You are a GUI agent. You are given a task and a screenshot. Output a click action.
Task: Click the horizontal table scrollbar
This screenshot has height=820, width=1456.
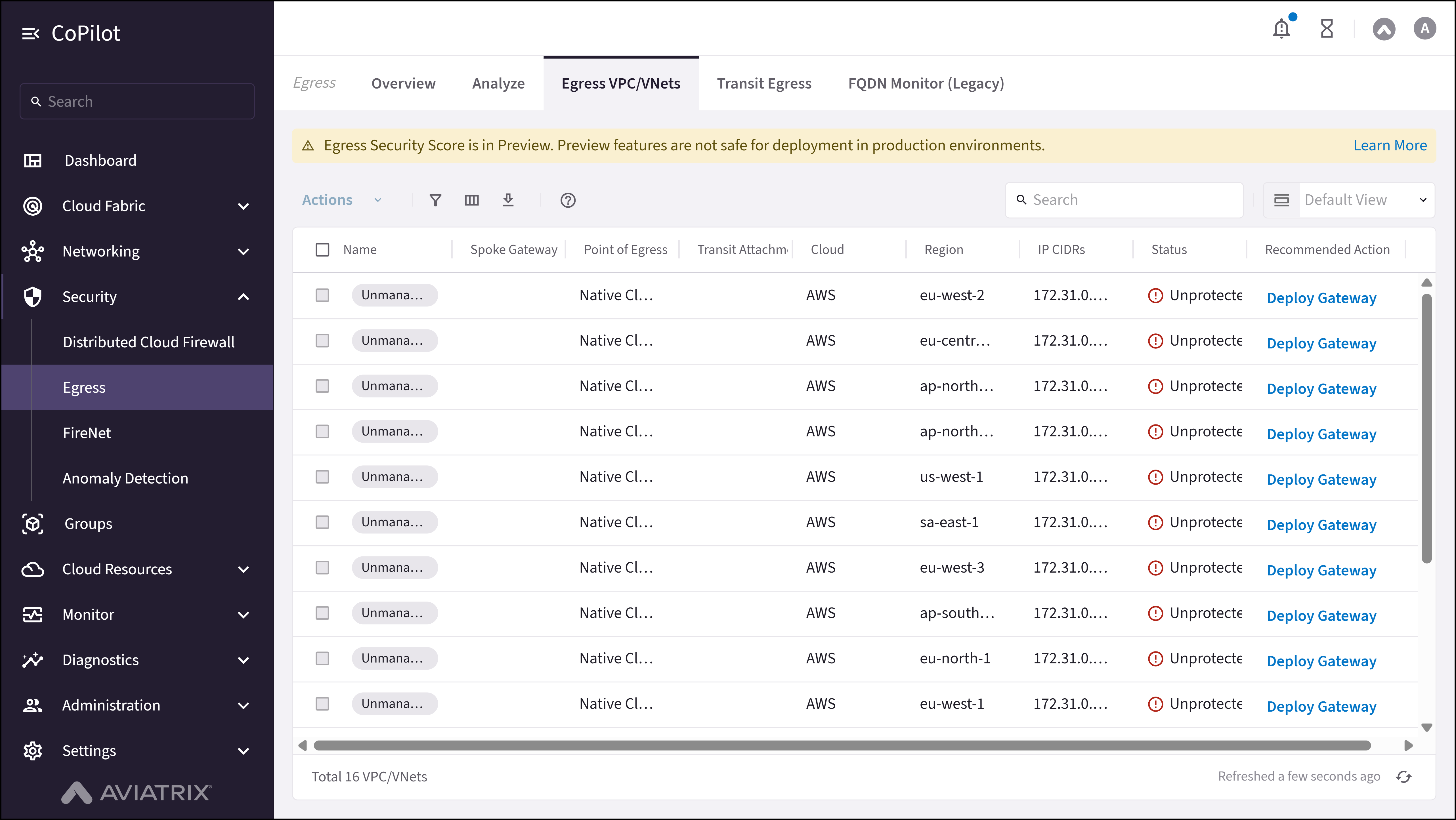point(842,745)
